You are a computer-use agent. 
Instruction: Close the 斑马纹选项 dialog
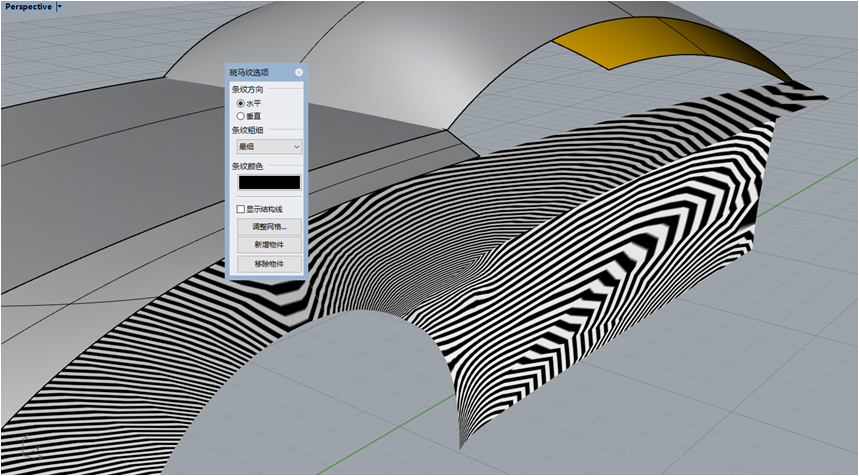coord(298,73)
